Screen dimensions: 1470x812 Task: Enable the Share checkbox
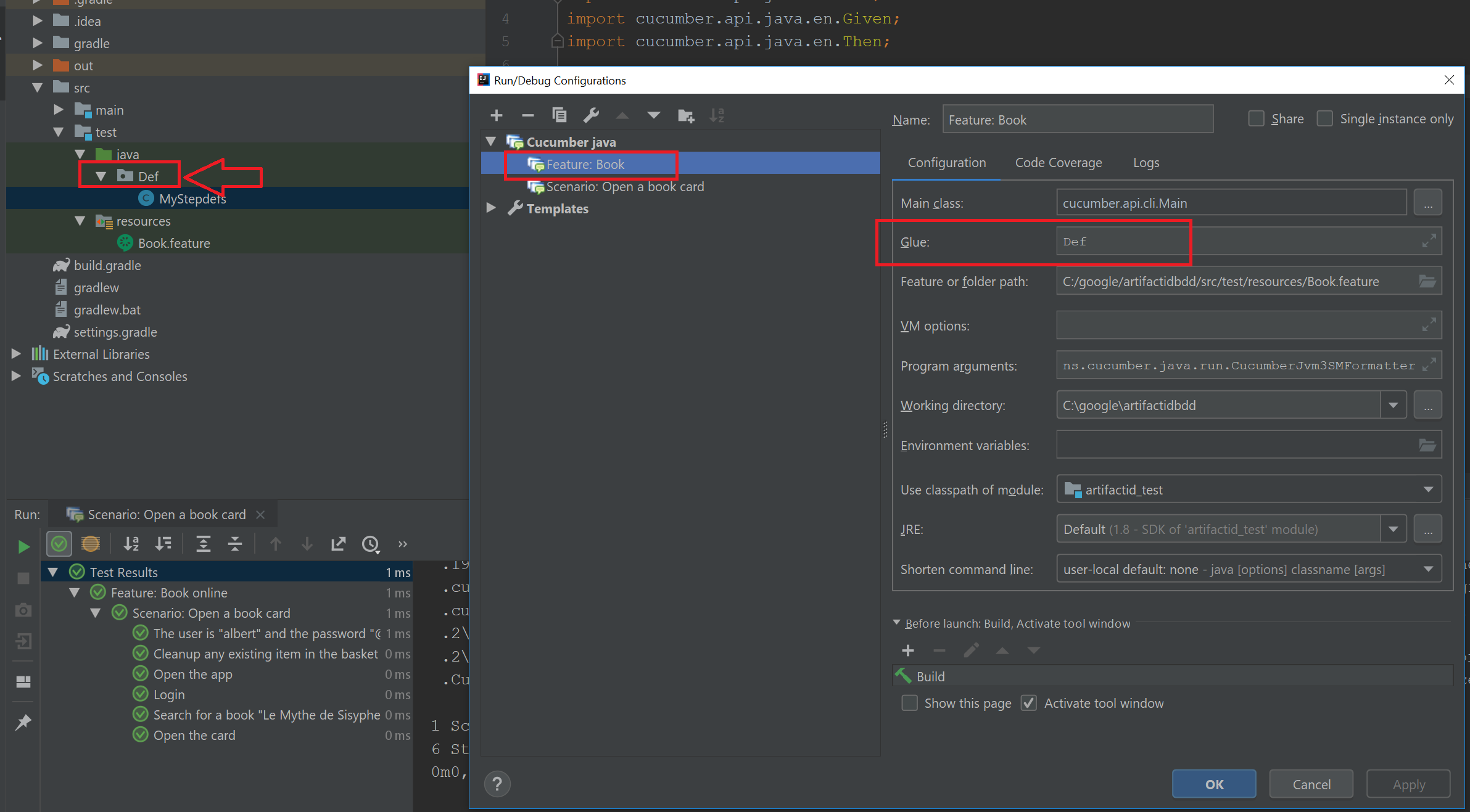click(x=1256, y=118)
